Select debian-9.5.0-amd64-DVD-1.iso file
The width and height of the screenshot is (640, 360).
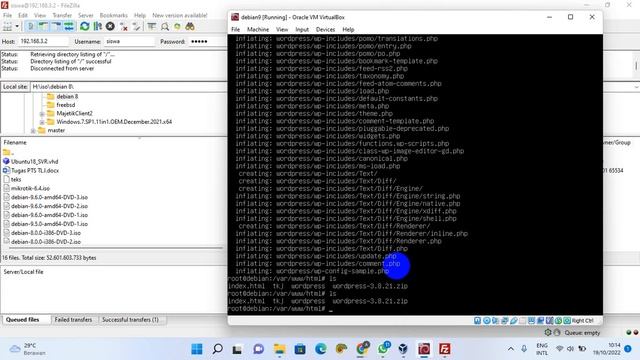(49, 224)
